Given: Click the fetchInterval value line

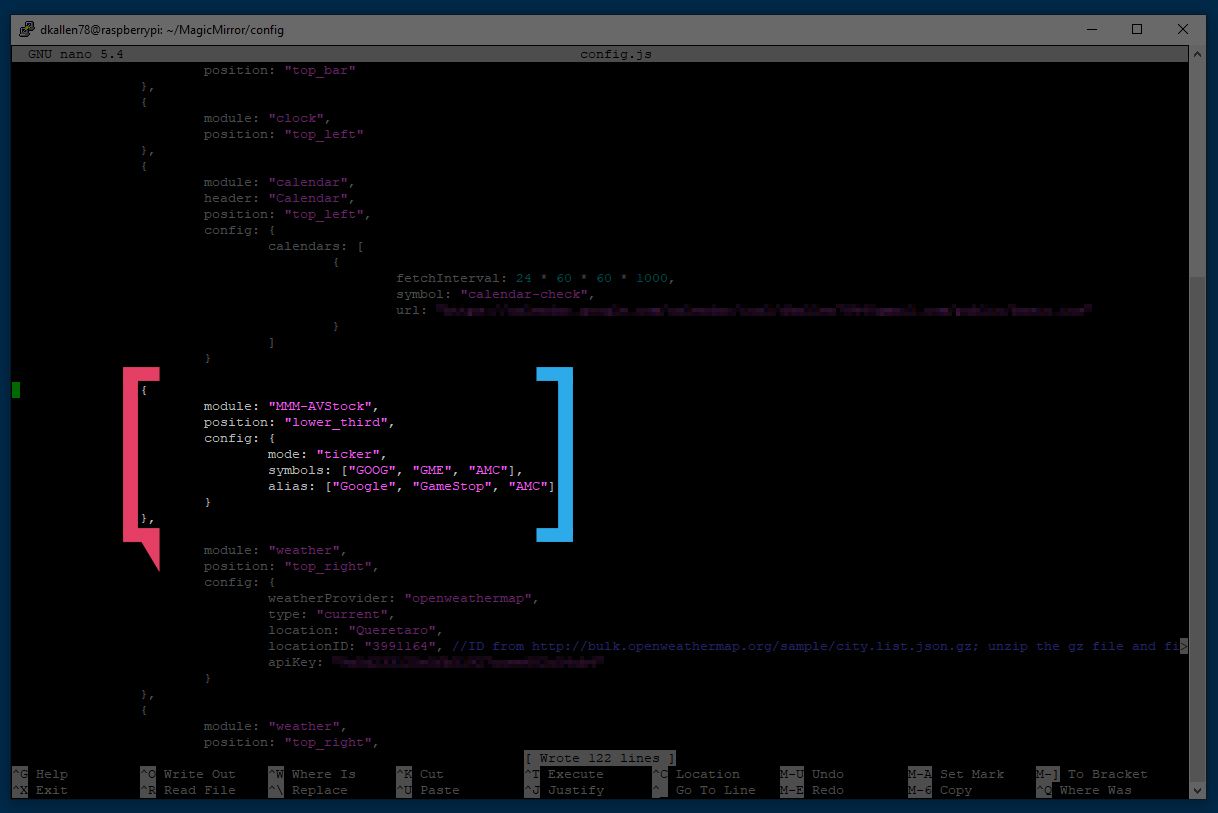Looking at the screenshot, I should tap(536, 278).
